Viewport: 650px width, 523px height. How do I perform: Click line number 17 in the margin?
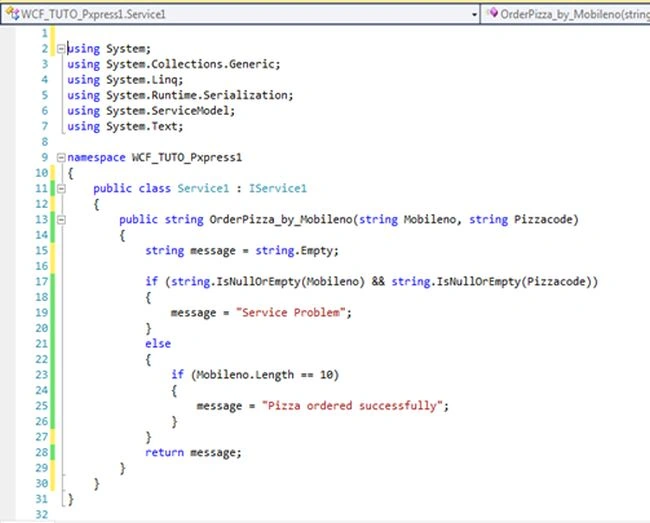click(x=41, y=282)
